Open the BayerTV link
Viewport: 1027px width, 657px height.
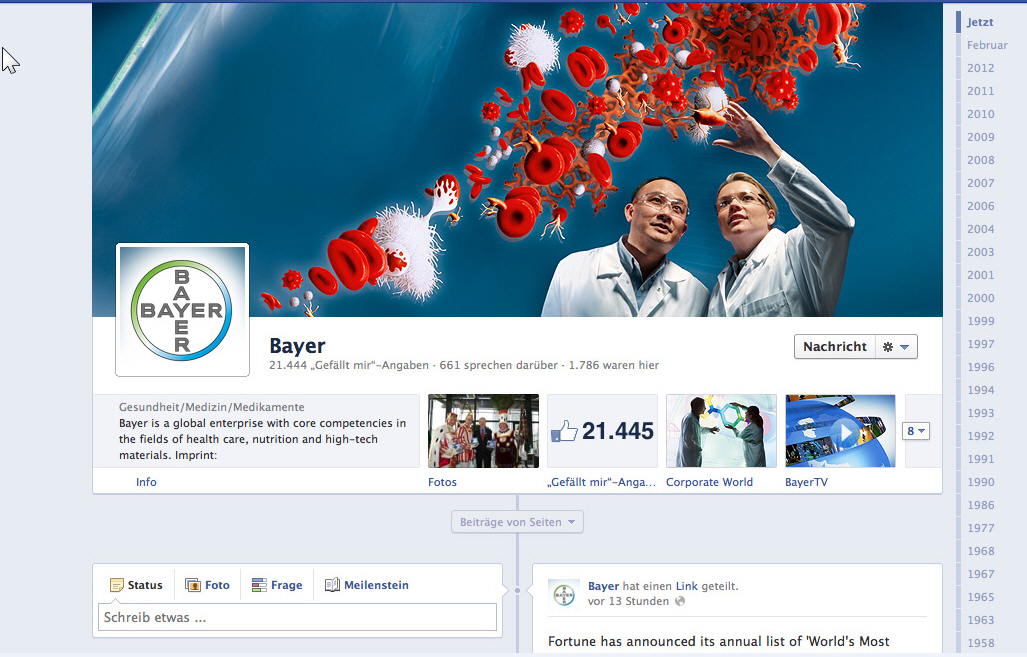click(x=806, y=482)
